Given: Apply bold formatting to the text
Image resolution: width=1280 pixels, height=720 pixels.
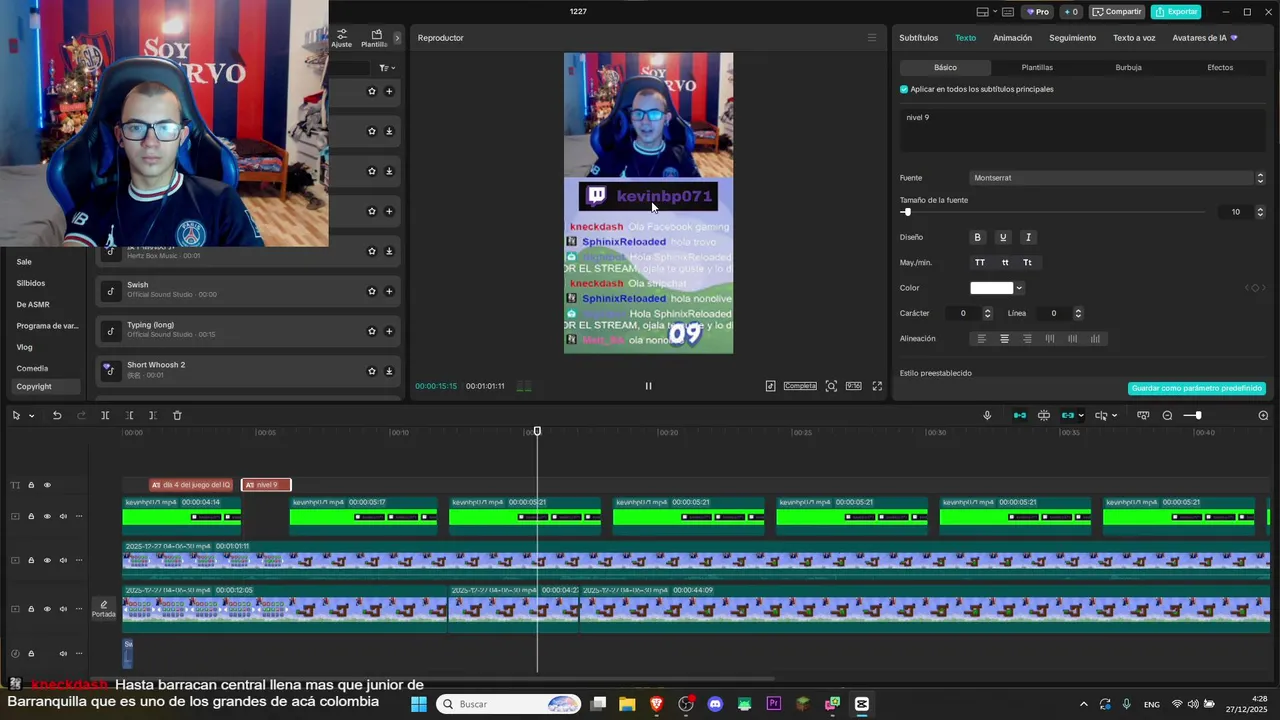Looking at the screenshot, I should 978,237.
